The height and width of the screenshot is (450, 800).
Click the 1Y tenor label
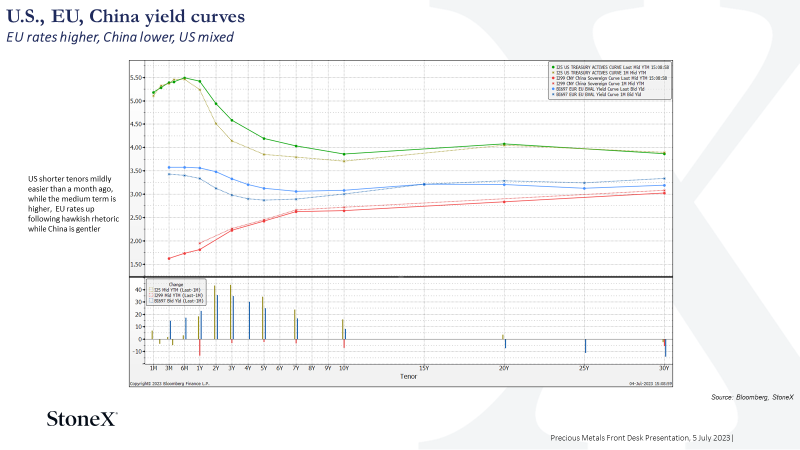point(200,368)
